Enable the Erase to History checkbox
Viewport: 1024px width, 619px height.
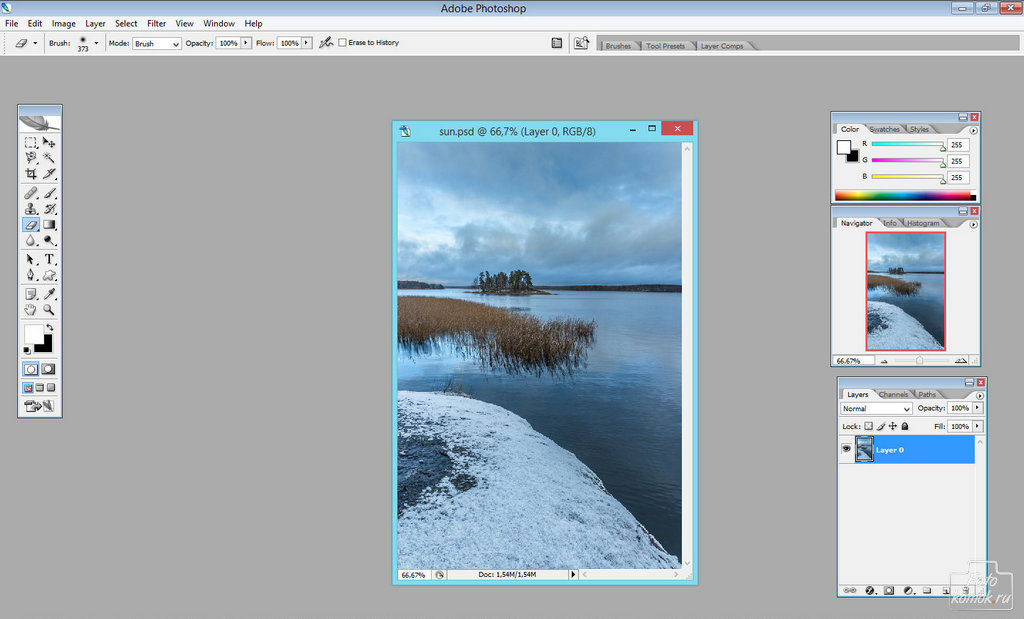pos(342,42)
